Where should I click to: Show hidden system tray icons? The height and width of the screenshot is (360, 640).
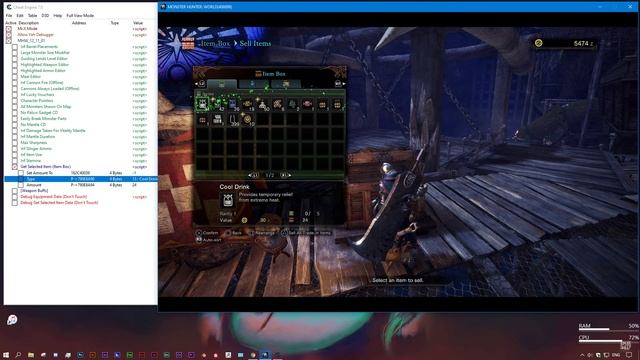(582, 355)
